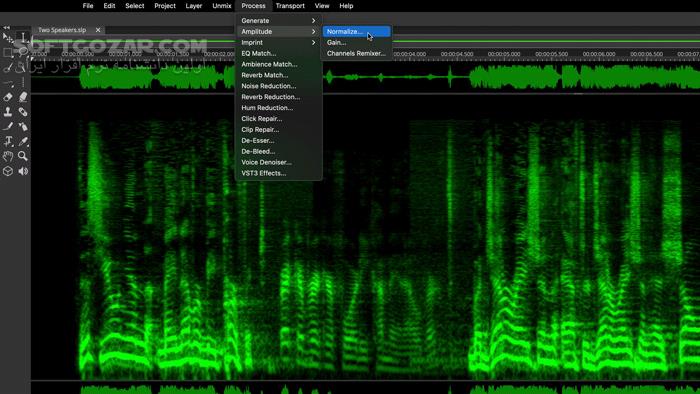Click the 00:00:04.000 ruler mark
Screen dimensions: 700x394
[409, 54]
